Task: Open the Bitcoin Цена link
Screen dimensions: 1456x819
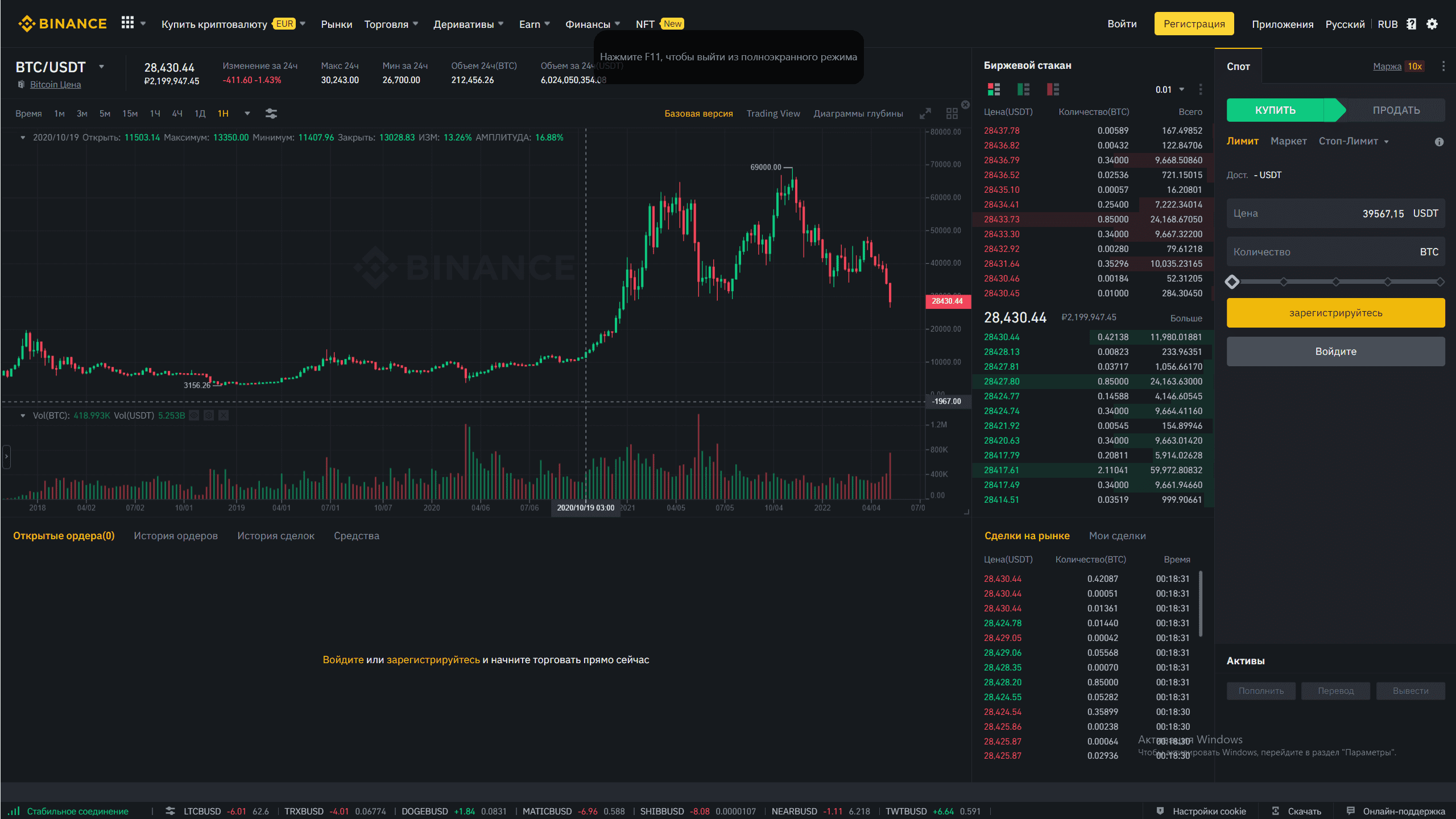Action: click(55, 85)
